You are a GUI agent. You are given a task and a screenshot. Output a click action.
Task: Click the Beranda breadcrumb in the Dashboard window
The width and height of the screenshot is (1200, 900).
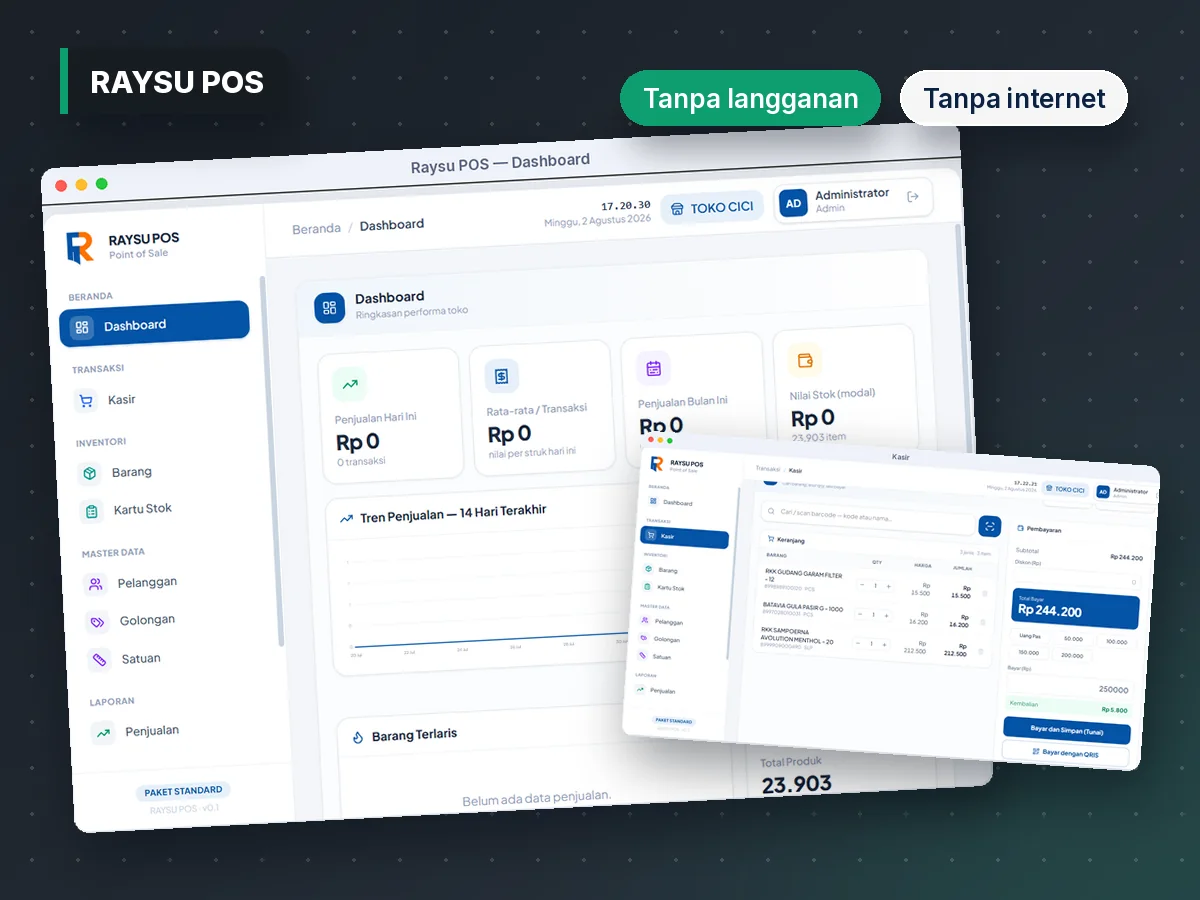316,229
